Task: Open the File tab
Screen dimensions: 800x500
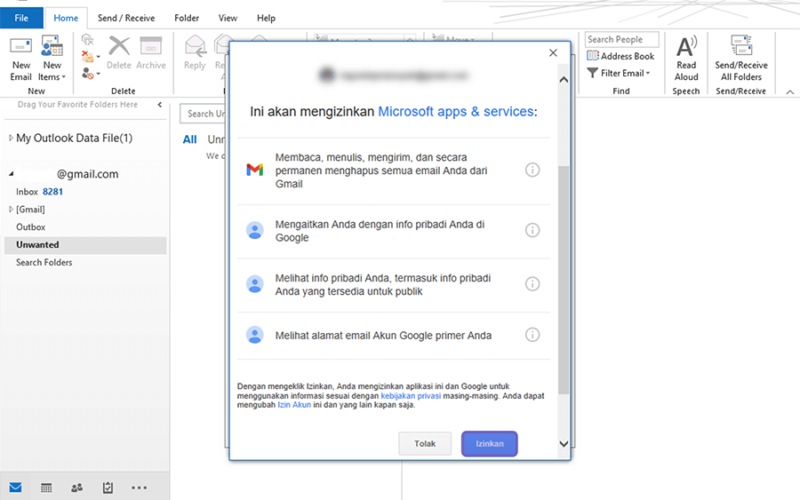Action: pyautogui.click(x=21, y=18)
